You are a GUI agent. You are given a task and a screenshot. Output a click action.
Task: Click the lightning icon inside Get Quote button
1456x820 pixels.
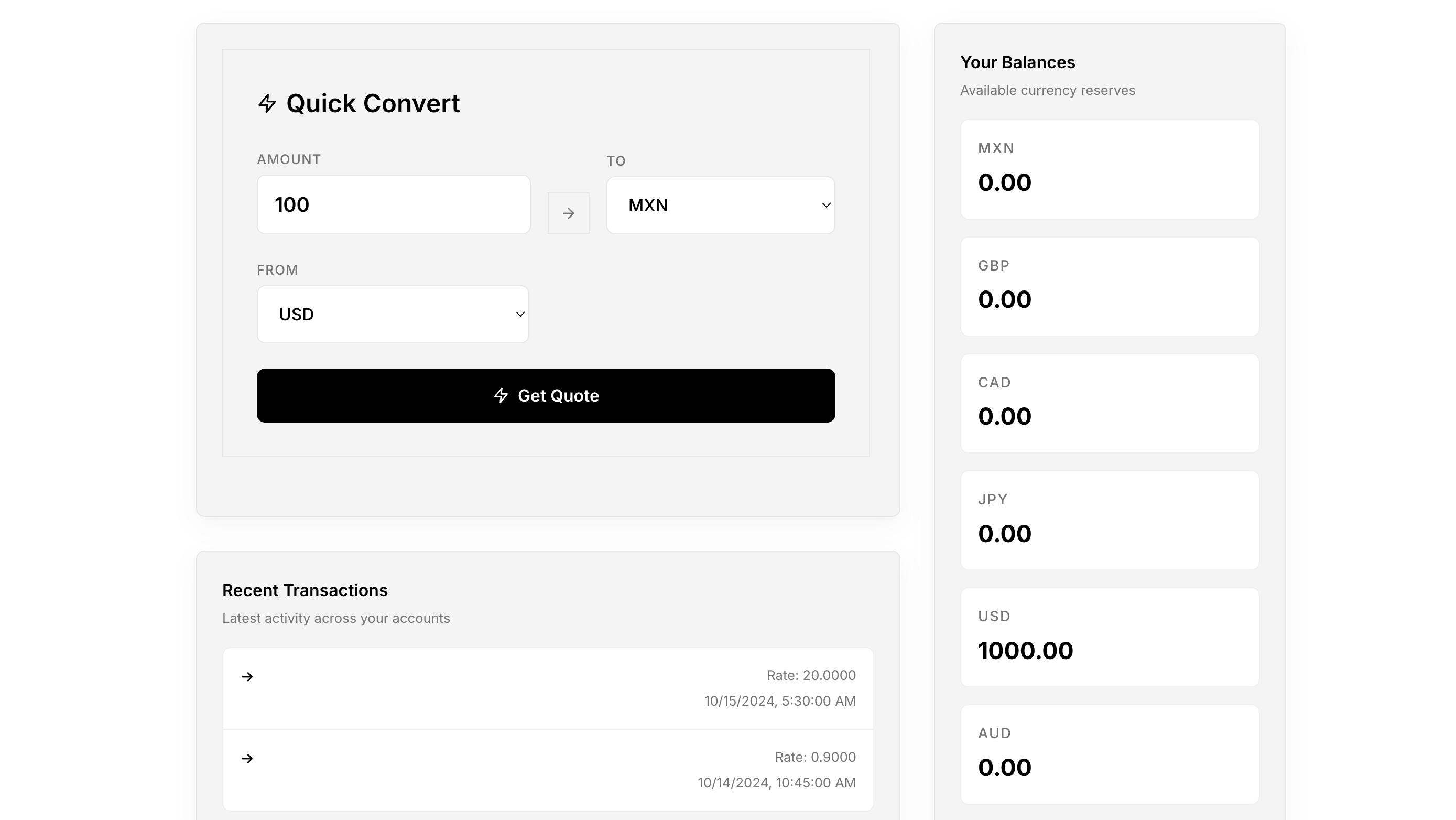(501, 395)
